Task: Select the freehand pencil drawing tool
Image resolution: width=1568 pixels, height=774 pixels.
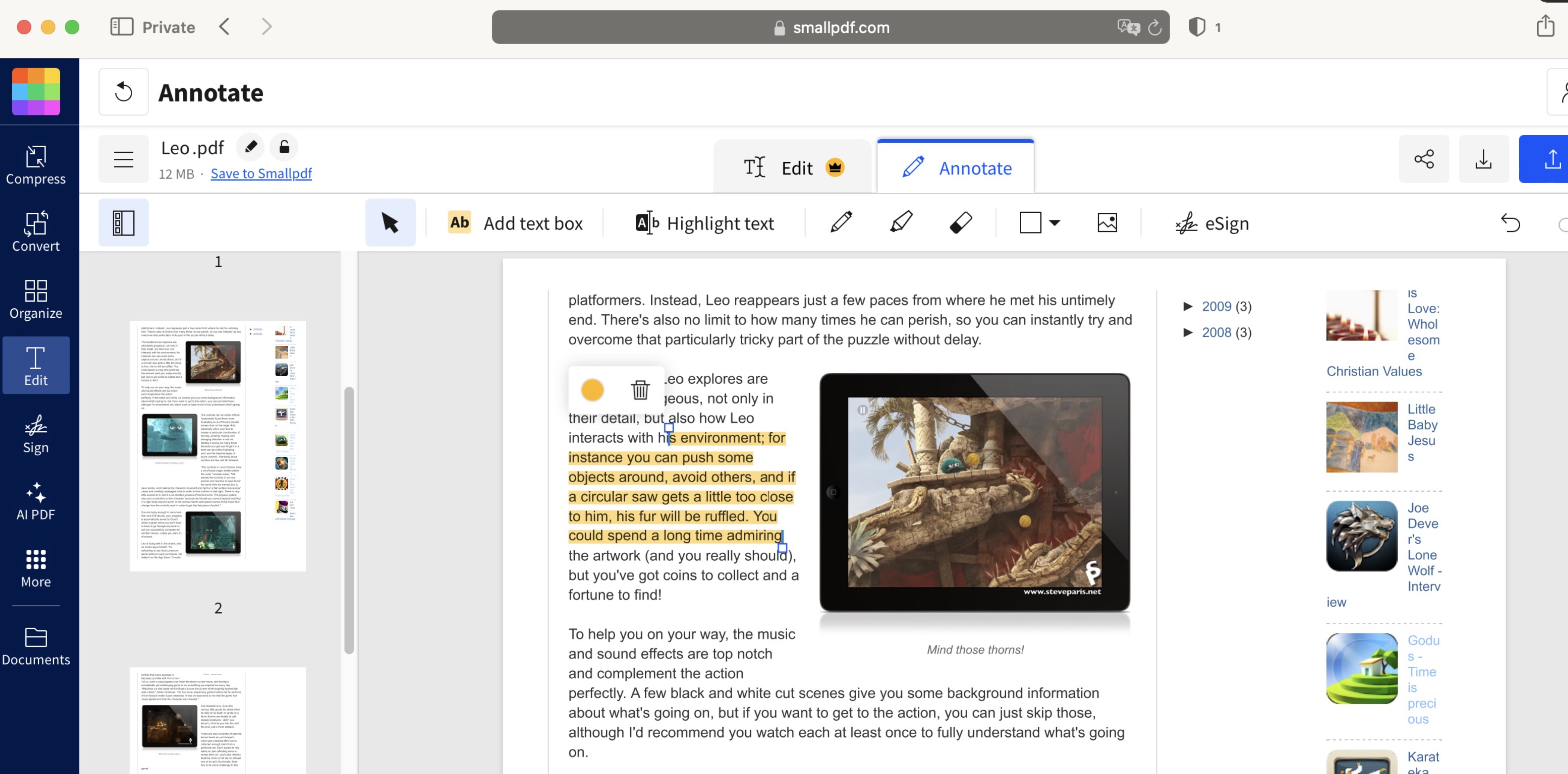Action: click(841, 223)
